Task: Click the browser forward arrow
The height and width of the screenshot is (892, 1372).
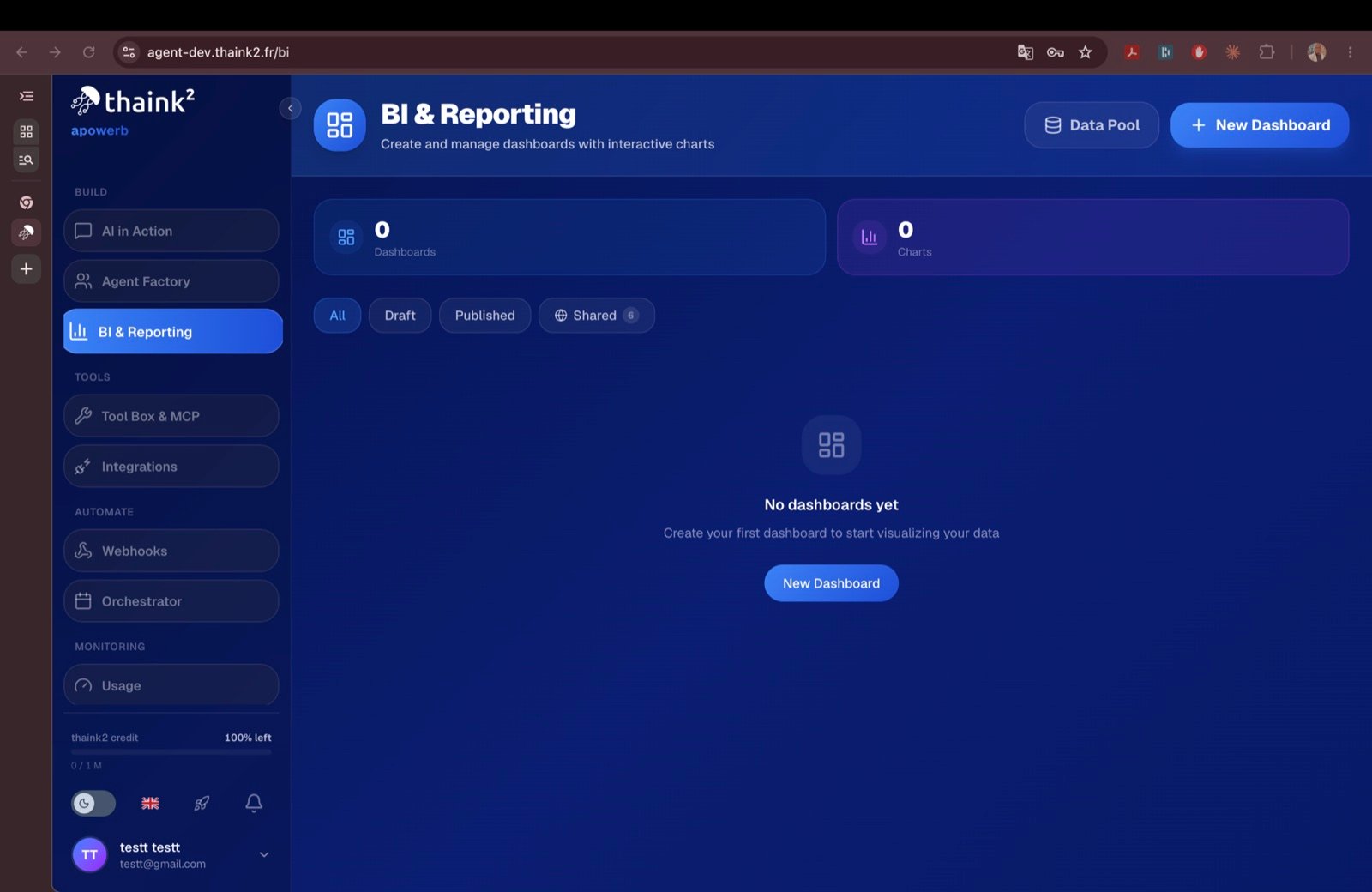Action: coord(56,52)
